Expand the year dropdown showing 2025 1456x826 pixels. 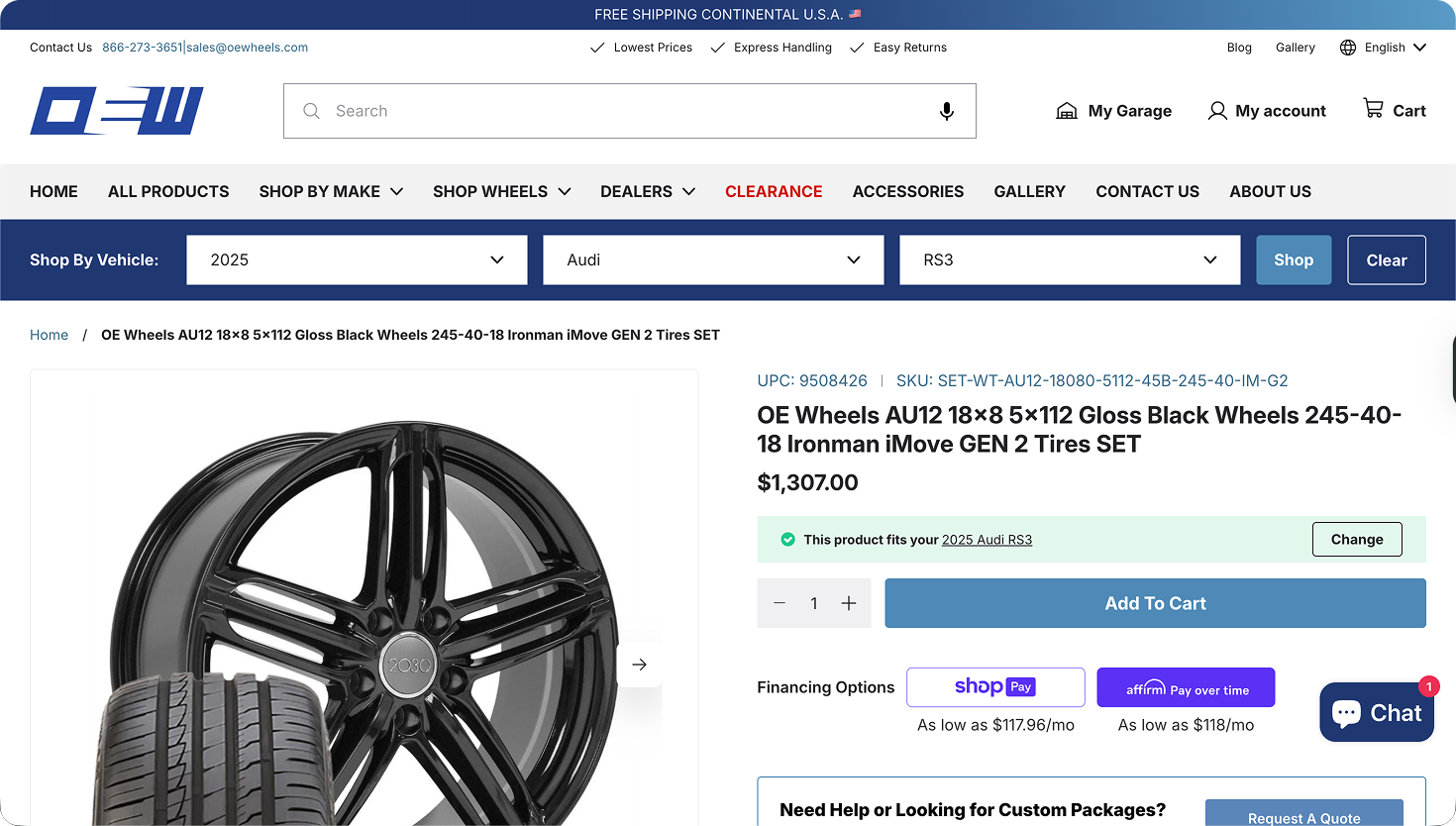click(x=357, y=259)
